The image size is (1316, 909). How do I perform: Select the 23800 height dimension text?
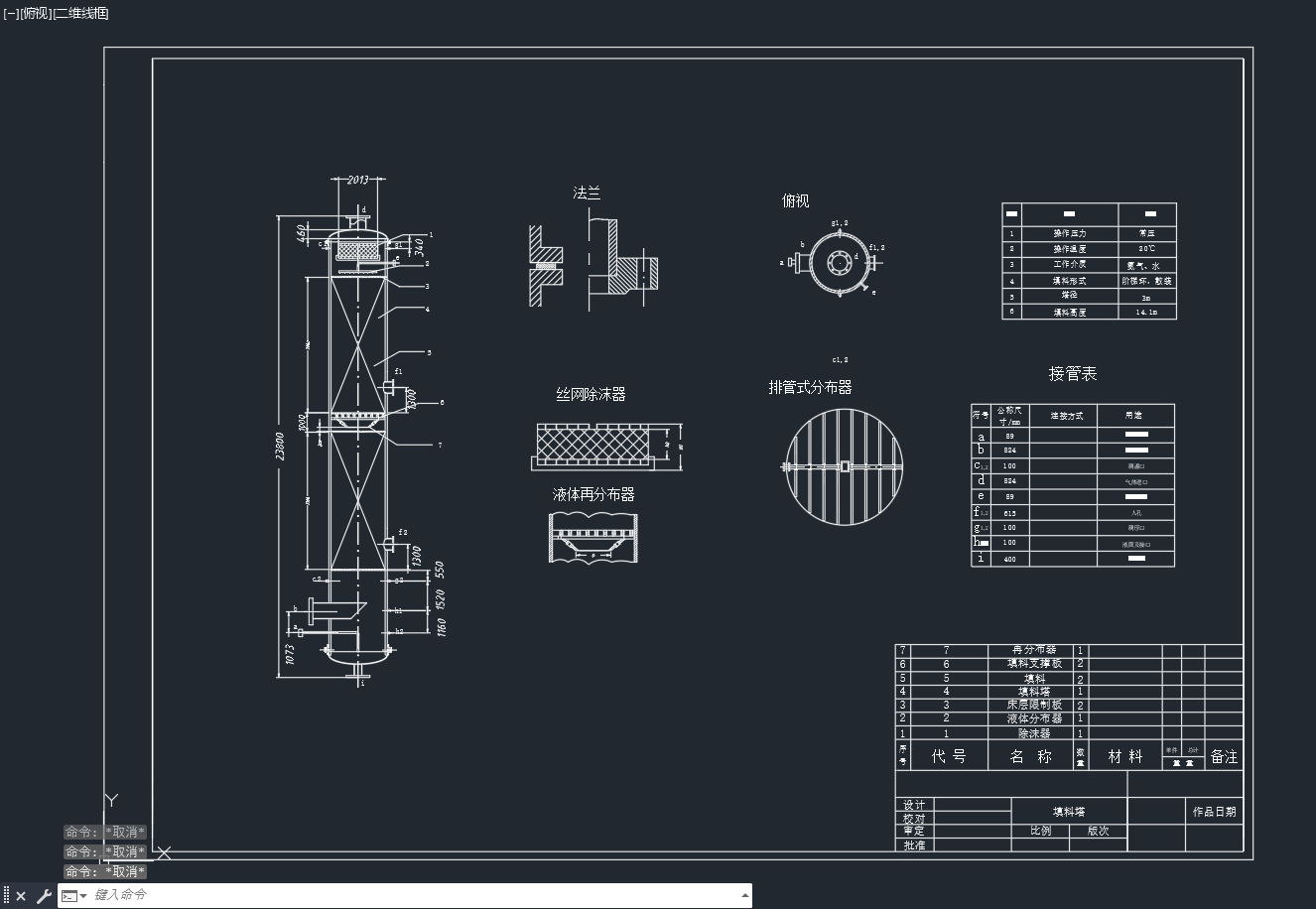click(280, 446)
